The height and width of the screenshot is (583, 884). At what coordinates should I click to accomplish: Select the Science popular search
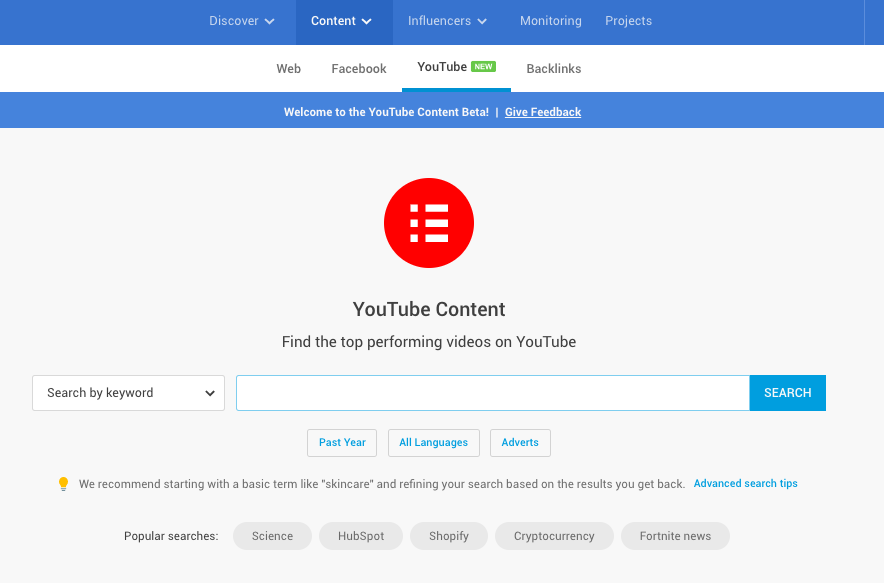[x=272, y=536]
